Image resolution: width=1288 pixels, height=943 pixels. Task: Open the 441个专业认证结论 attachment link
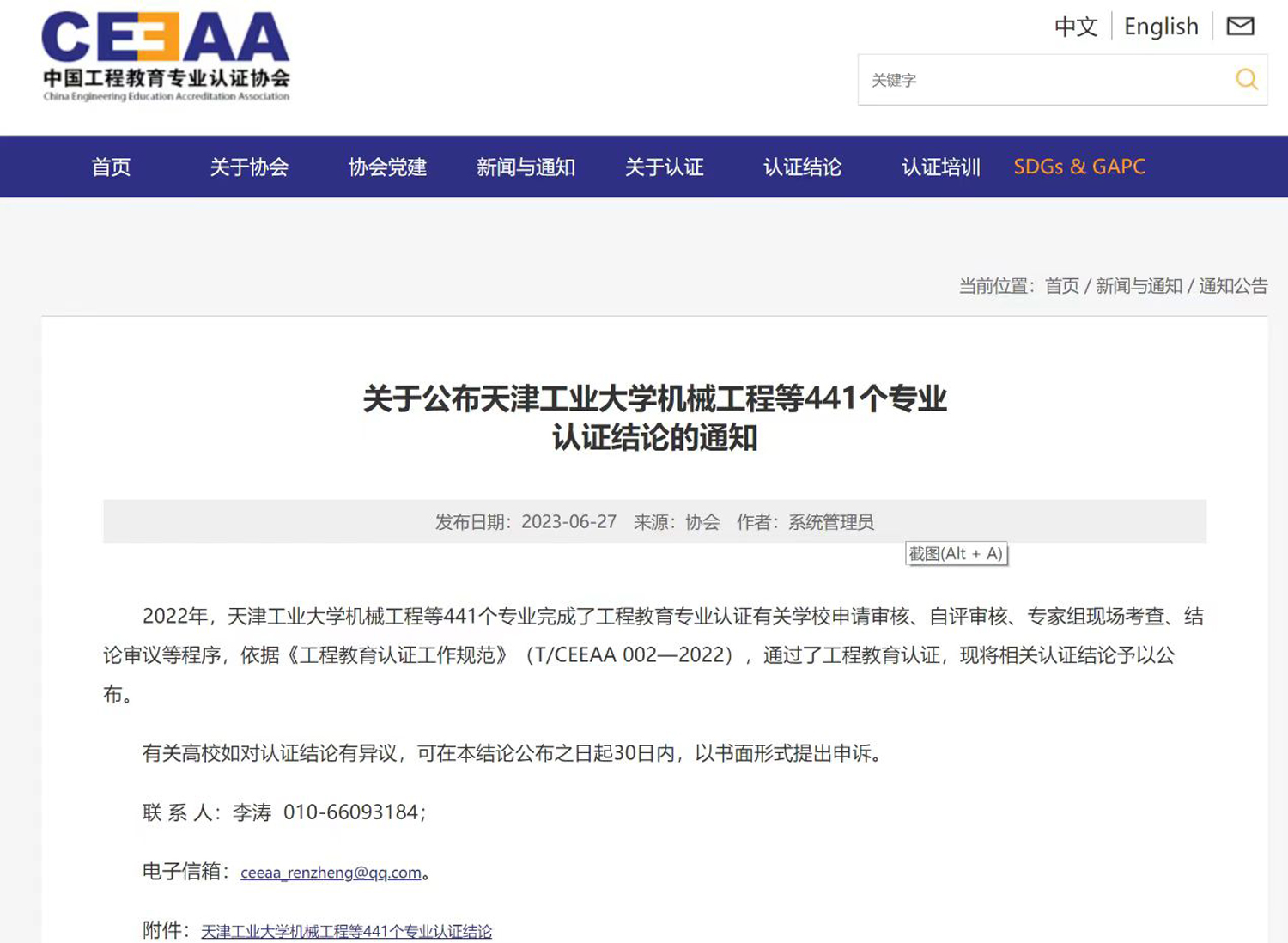[346, 931]
